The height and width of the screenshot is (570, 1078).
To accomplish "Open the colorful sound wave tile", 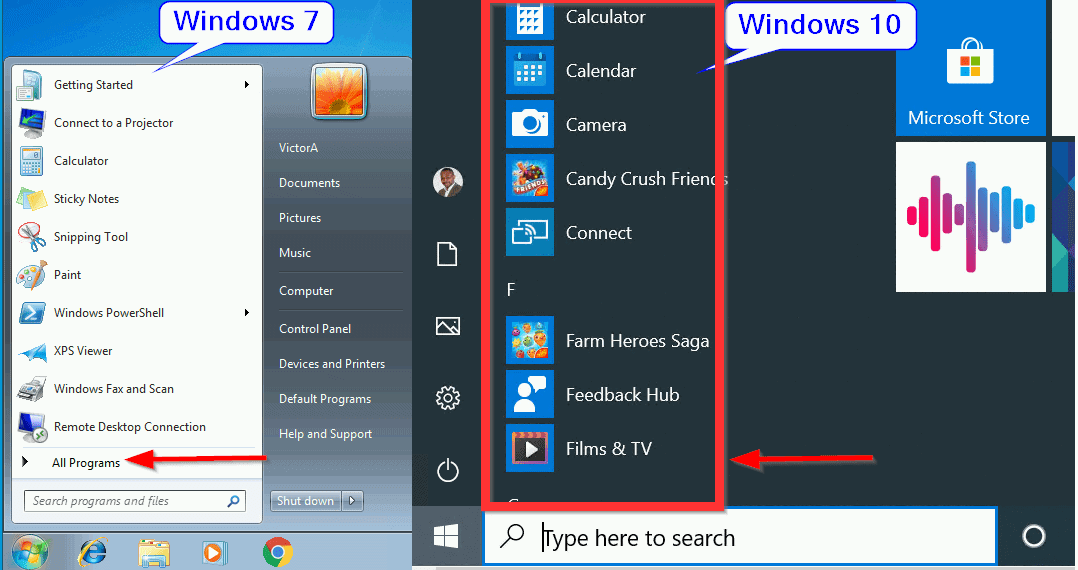I will pos(970,217).
